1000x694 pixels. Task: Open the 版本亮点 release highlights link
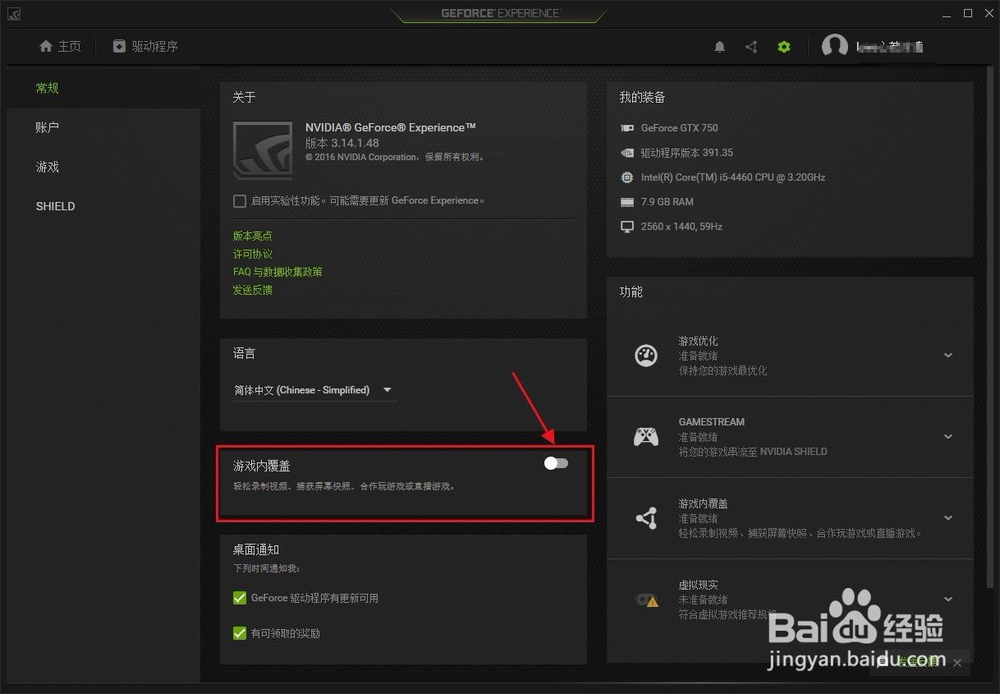(x=253, y=235)
